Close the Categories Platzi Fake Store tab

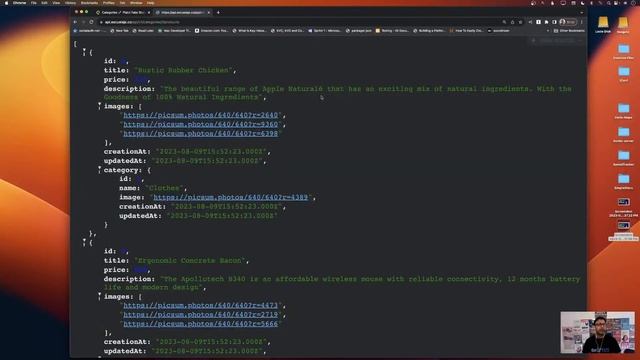point(149,13)
